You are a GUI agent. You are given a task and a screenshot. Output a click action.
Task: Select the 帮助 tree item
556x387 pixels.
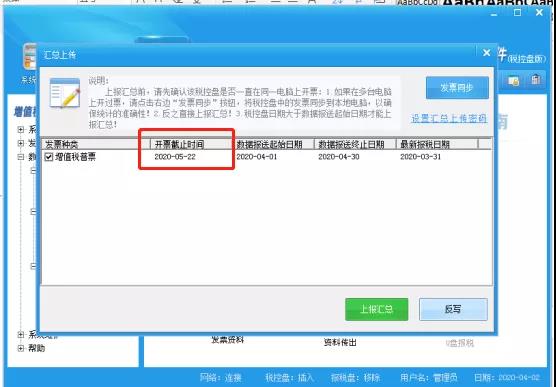click(37, 348)
